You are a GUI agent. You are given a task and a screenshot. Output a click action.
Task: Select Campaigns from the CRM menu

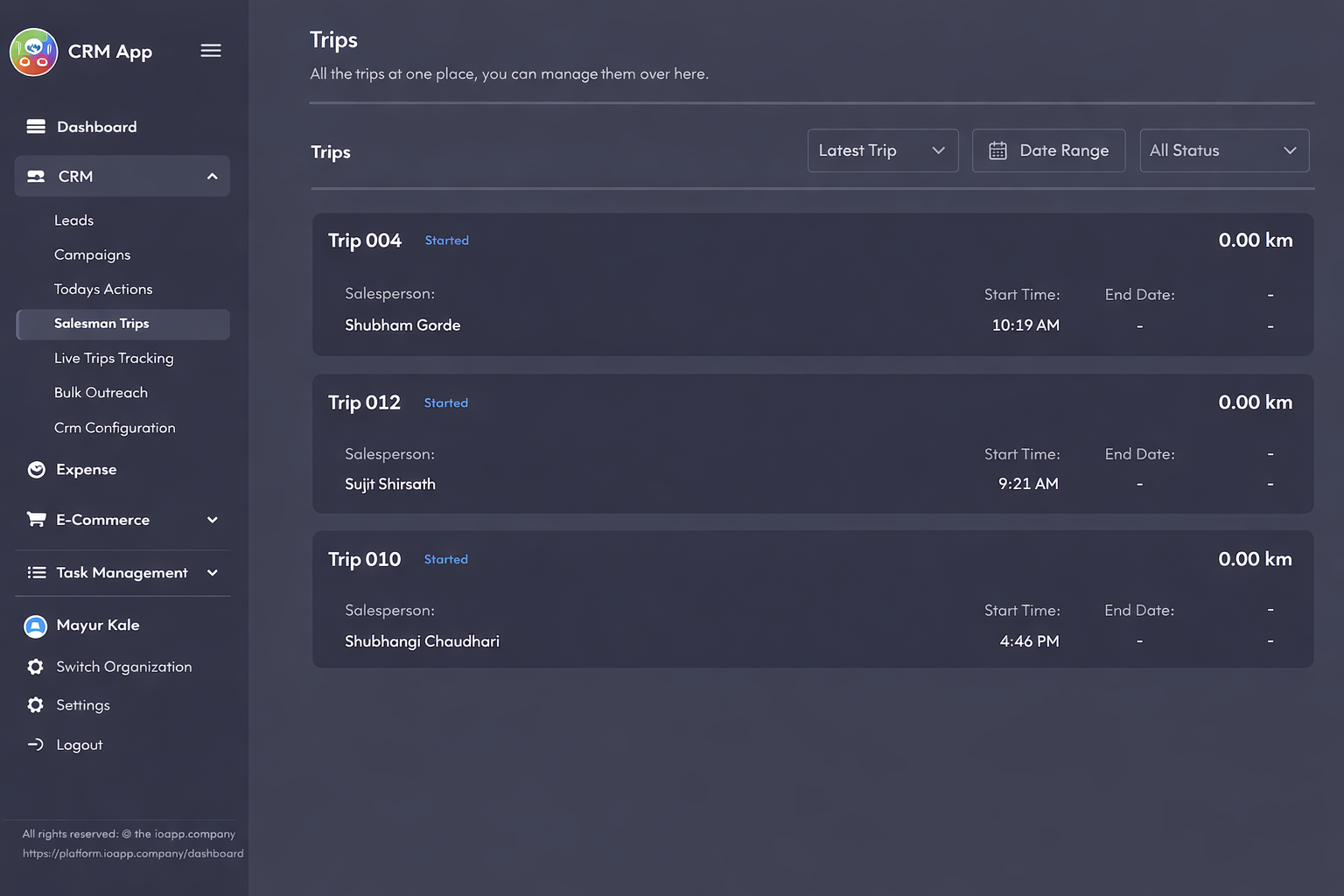point(92,255)
